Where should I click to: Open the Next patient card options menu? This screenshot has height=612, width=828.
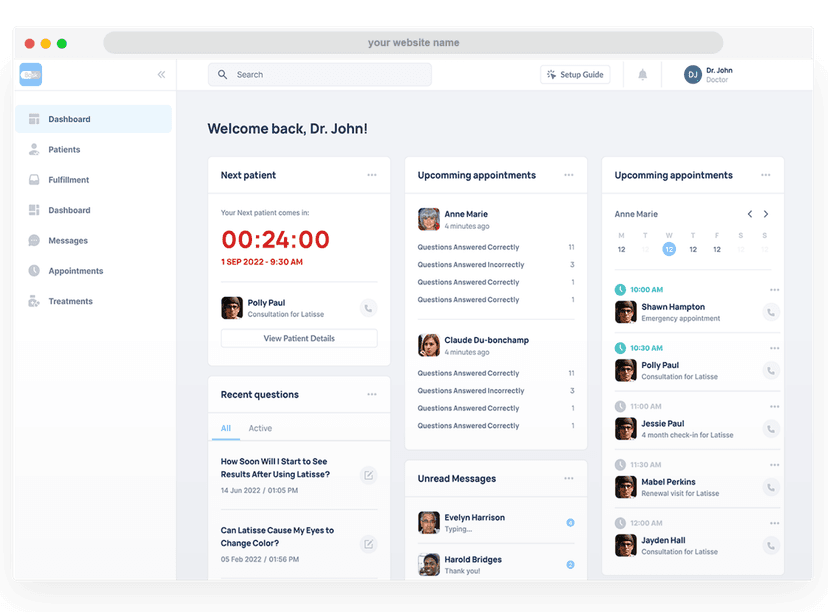point(372,175)
